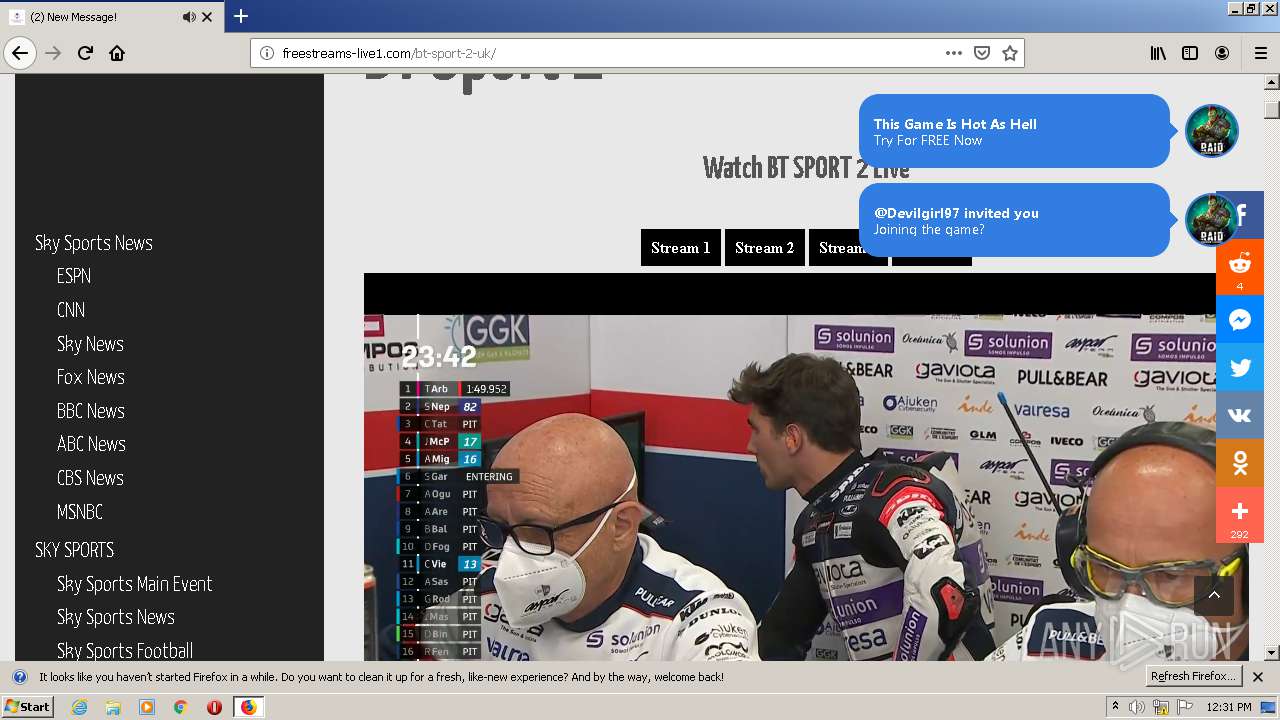This screenshot has height=720, width=1280.
Task: Launch Internet Explorer from taskbar
Action: (80, 707)
